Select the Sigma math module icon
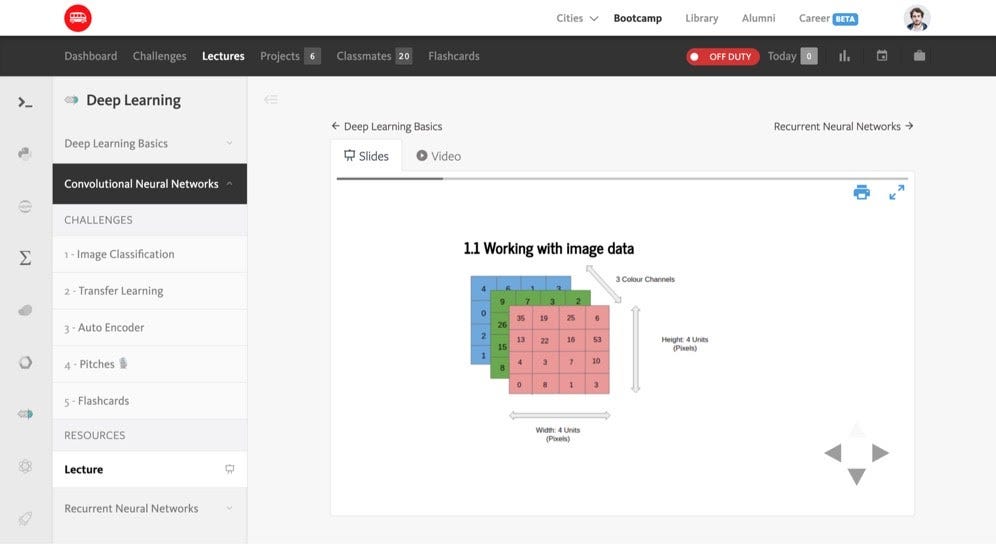The image size is (996, 544). (26, 258)
